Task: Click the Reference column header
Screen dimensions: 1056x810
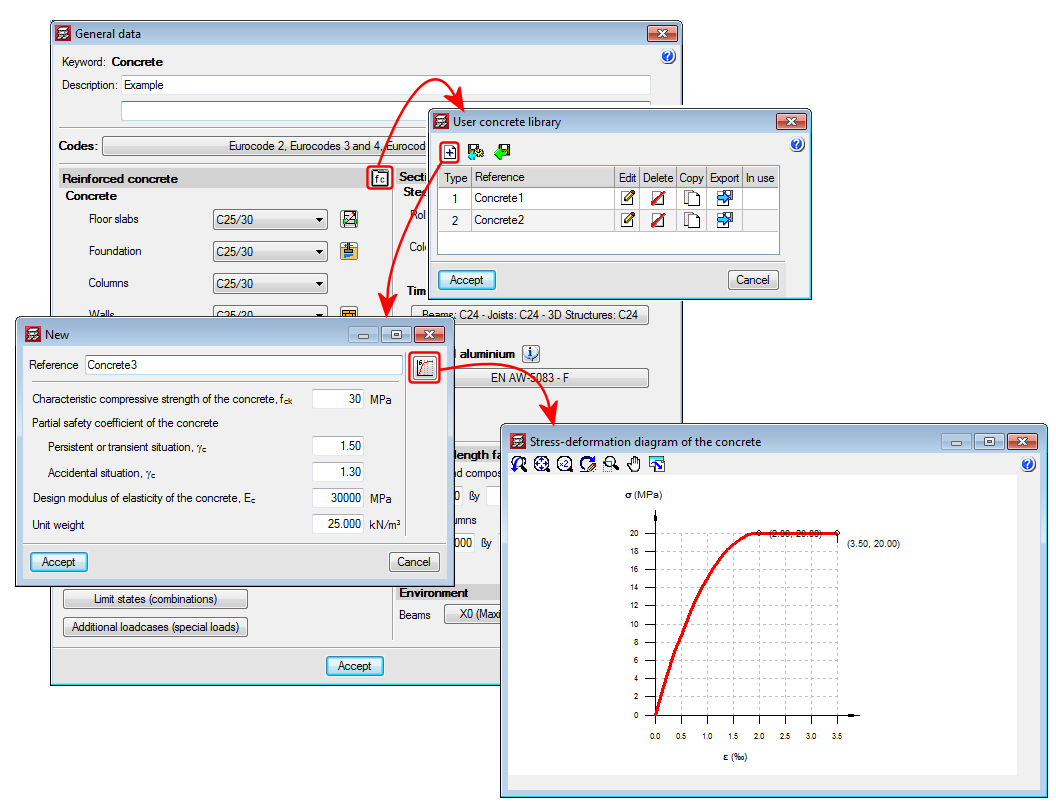Action: (543, 178)
